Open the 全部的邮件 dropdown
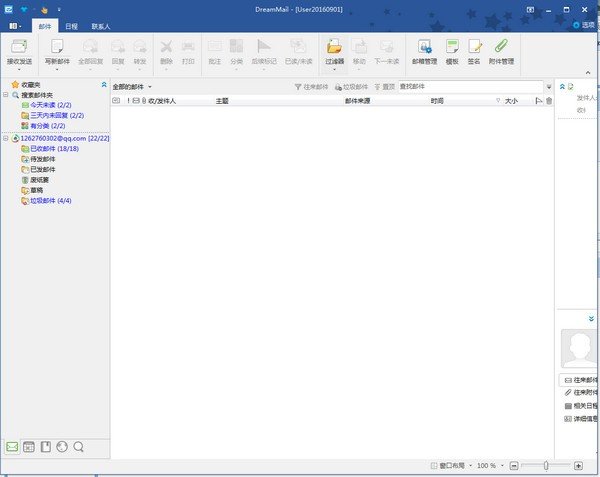600x477 pixels. coord(133,87)
